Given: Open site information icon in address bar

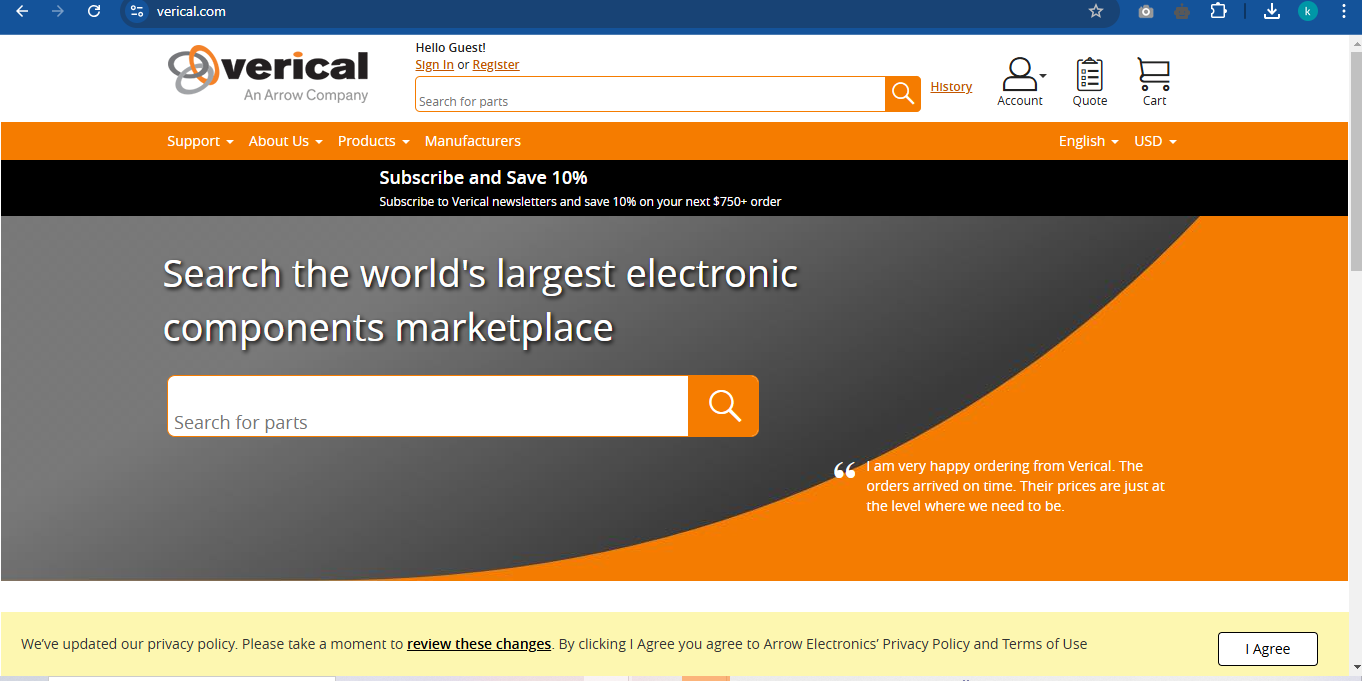Looking at the screenshot, I should (x=137, y=11).
